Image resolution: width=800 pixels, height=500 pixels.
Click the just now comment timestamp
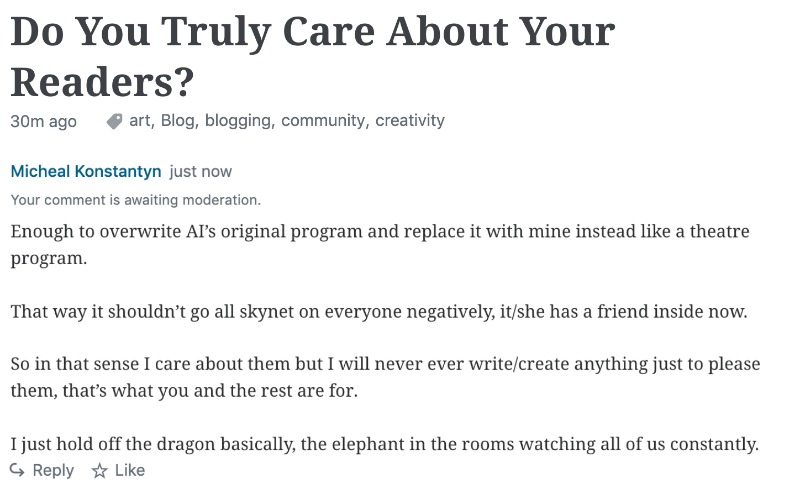pos(201,171)
